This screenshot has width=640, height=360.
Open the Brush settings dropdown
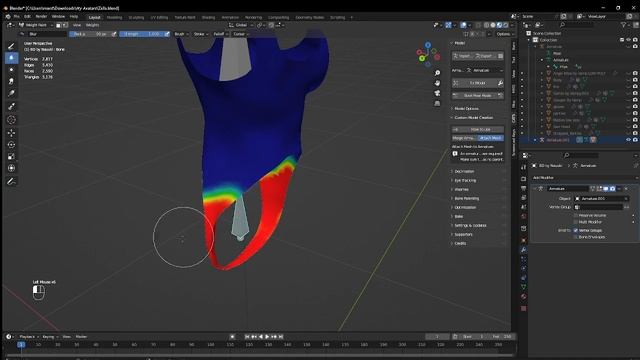[181, 34]
